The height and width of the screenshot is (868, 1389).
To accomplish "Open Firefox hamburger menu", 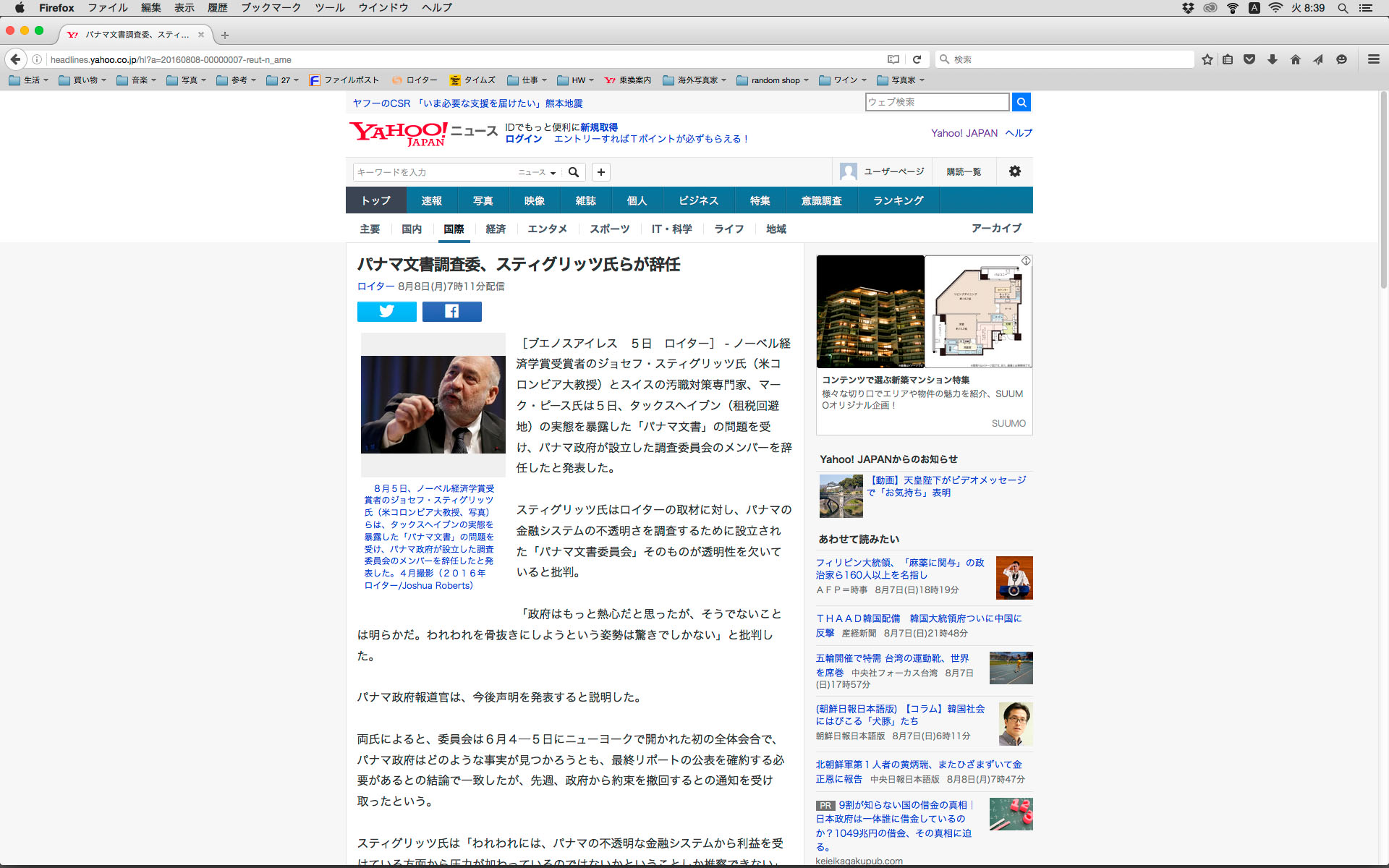I will point(1373,59).
